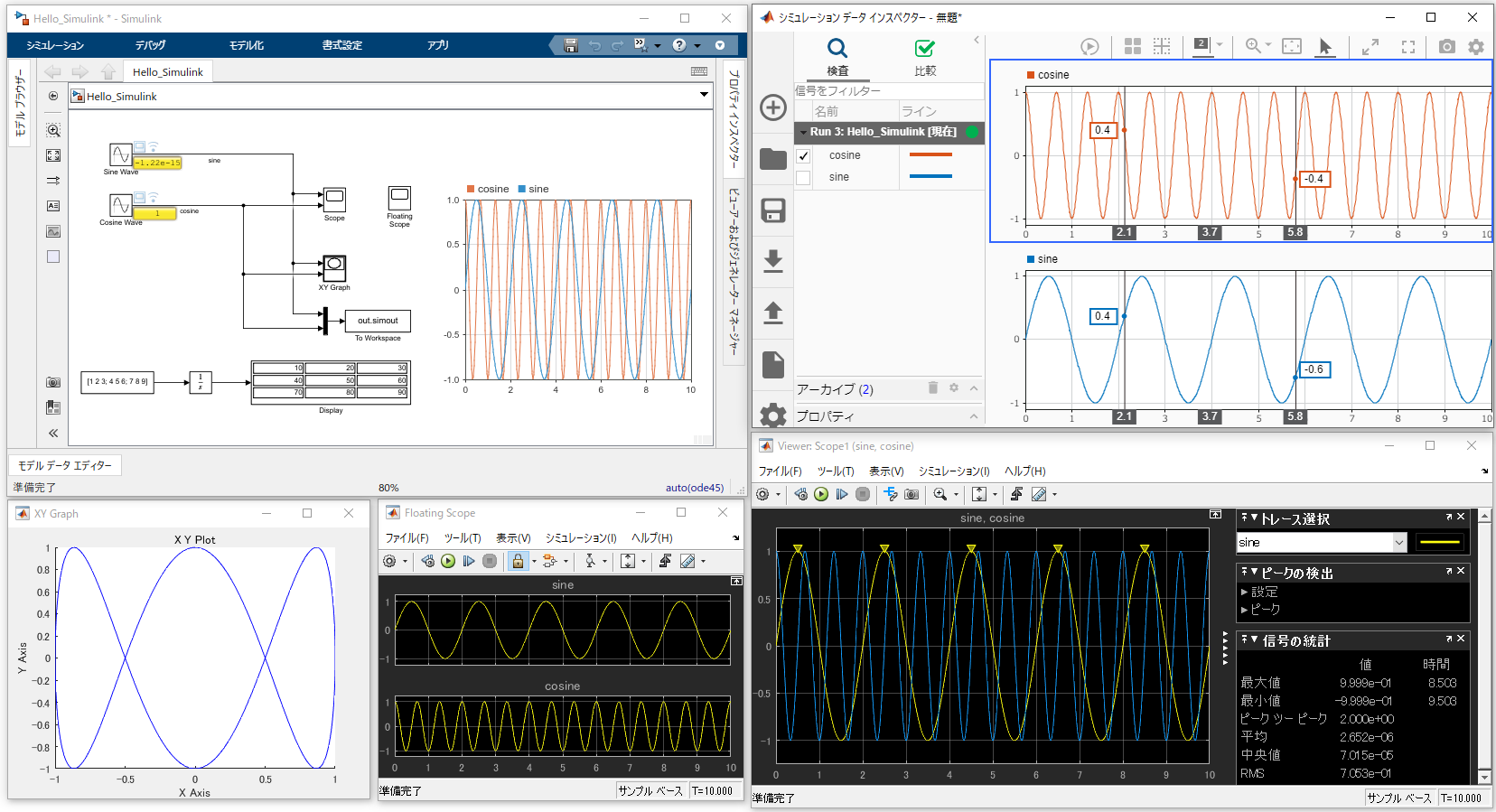Click the save icon in Simulink toolbar

click(x=570, y=45)
